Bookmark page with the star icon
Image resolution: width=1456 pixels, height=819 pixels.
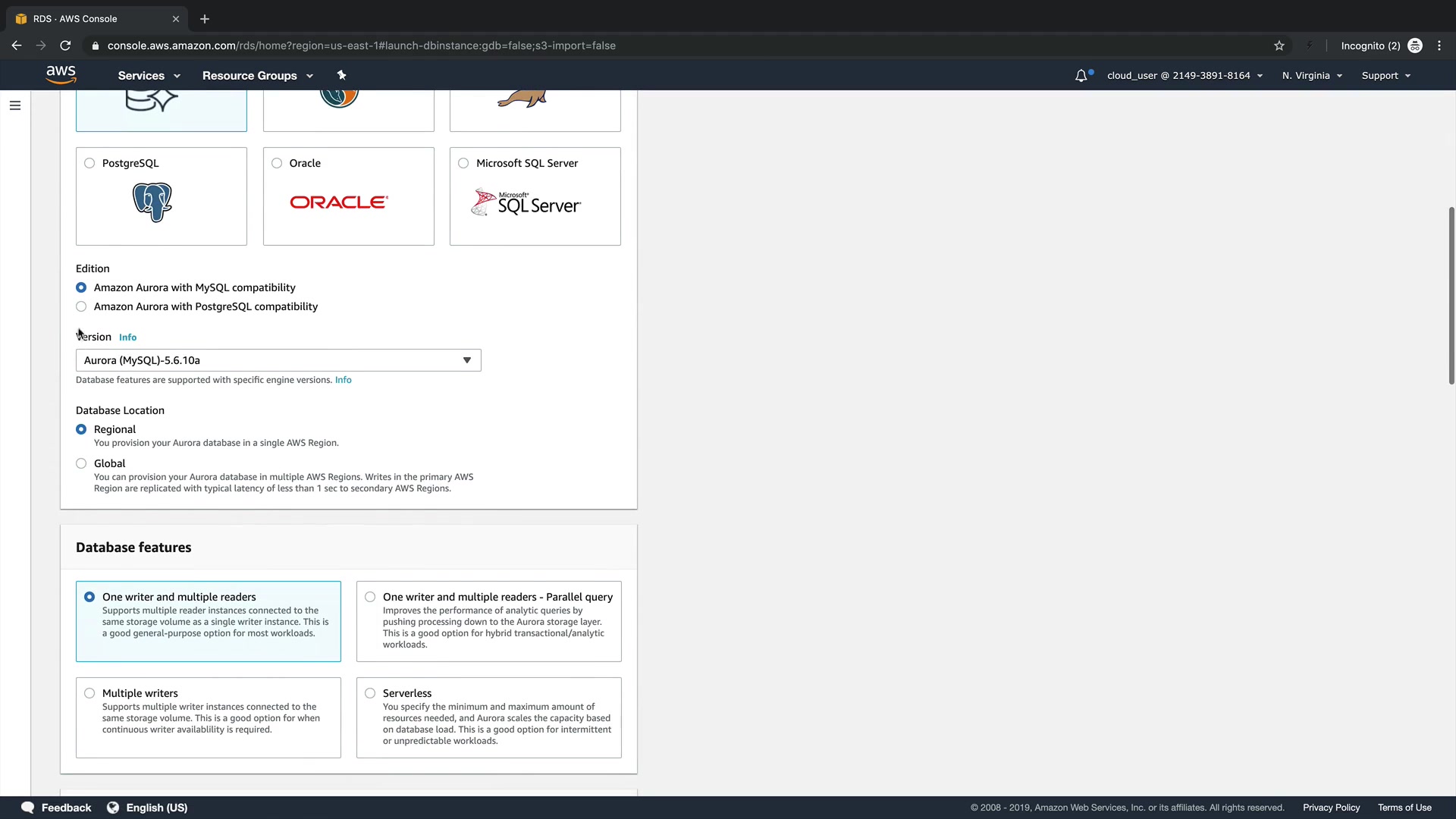click(x=1279, y=45)
